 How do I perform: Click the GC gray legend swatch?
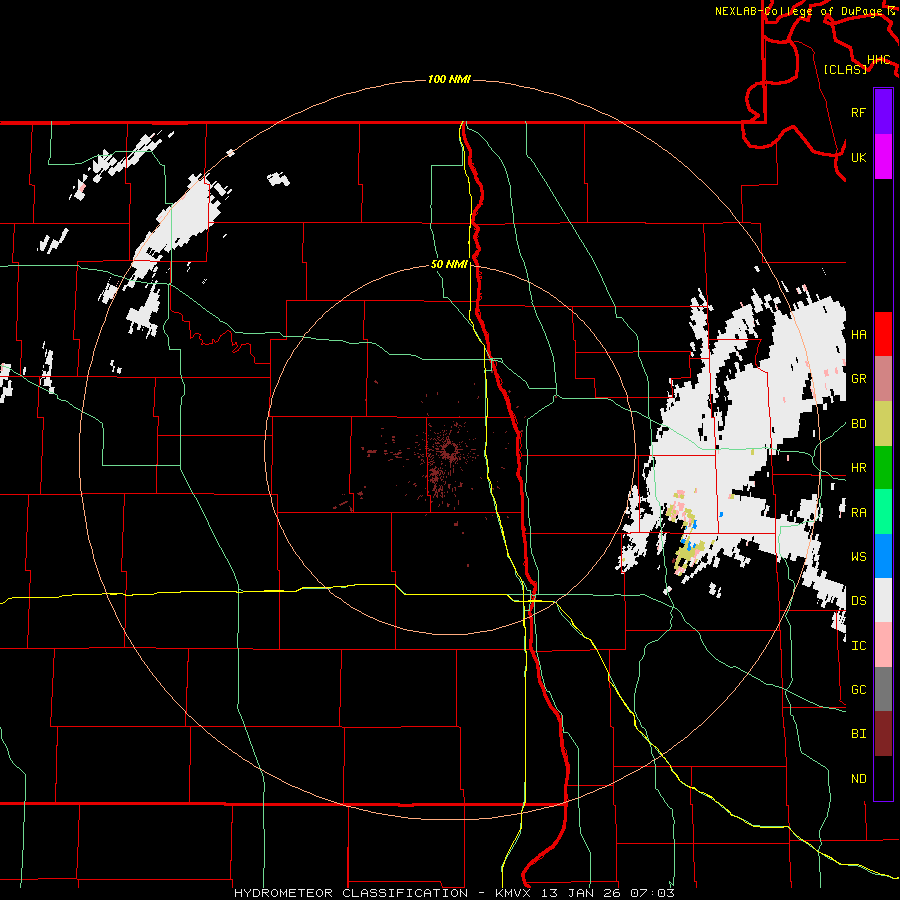[x=883, y=689]
